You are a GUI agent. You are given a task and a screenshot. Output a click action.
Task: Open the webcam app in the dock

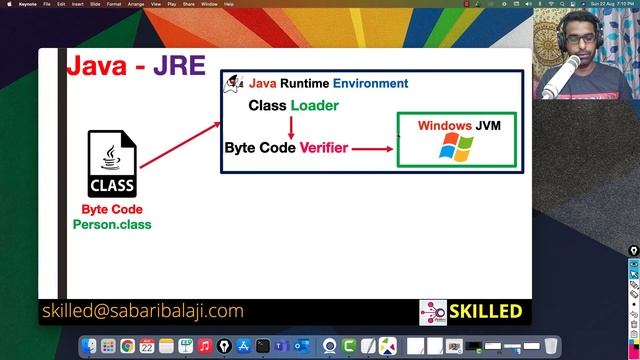click(x=330, y=346)
